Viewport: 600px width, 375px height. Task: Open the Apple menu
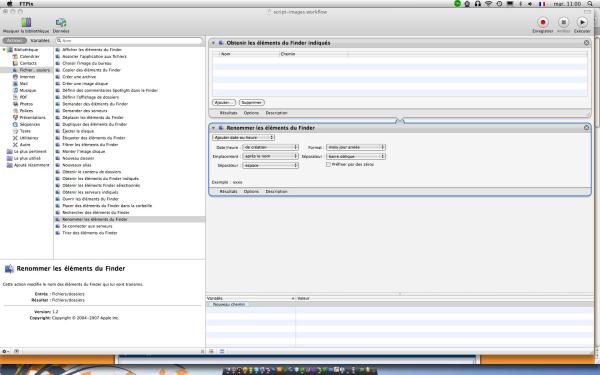[x=10, y=3]
